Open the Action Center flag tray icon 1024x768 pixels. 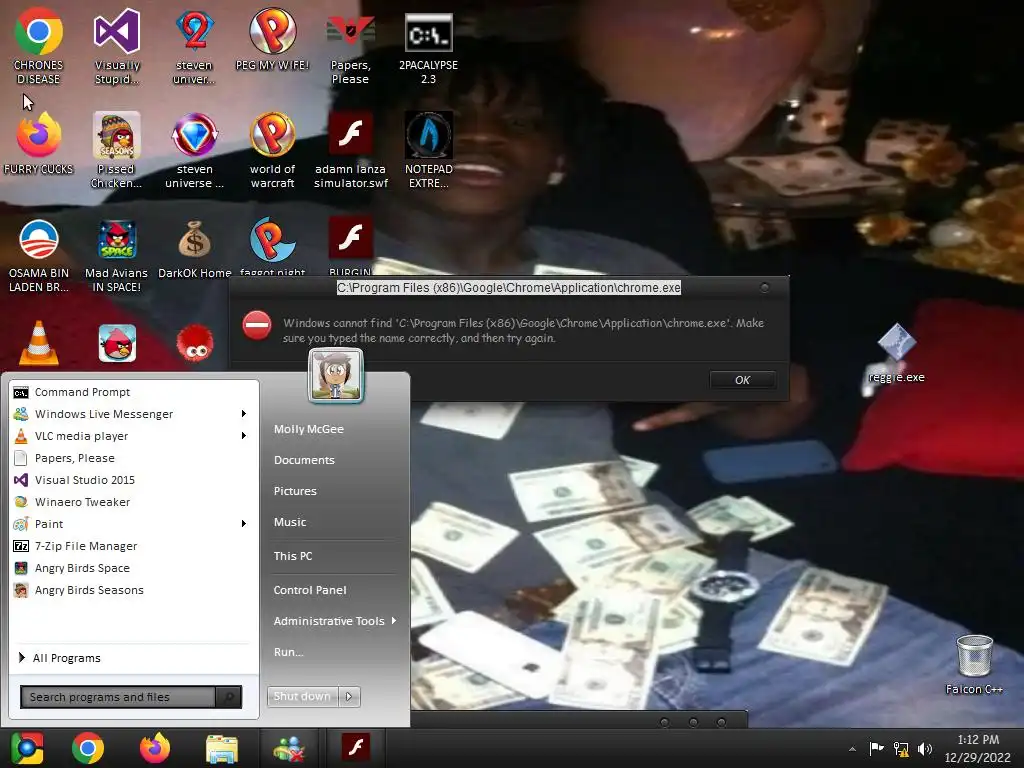(x=876, y=748)
